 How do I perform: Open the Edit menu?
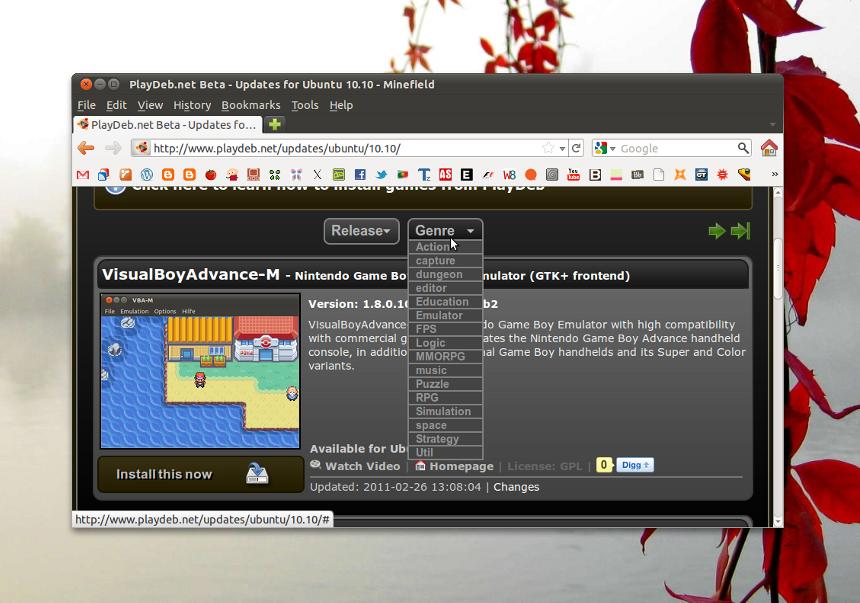pyautogui.click(x=116, y=105)
